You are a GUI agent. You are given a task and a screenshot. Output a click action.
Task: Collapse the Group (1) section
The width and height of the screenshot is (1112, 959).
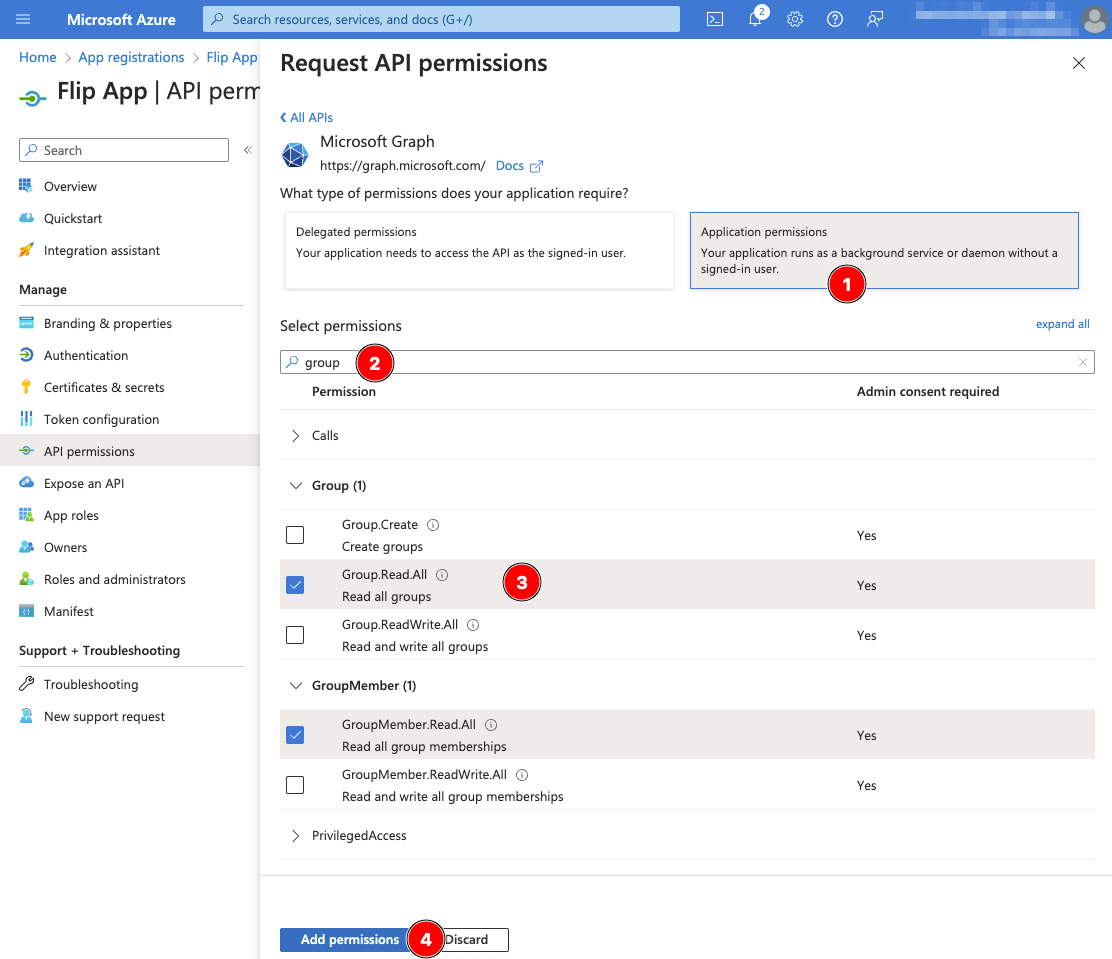[296, 485]
